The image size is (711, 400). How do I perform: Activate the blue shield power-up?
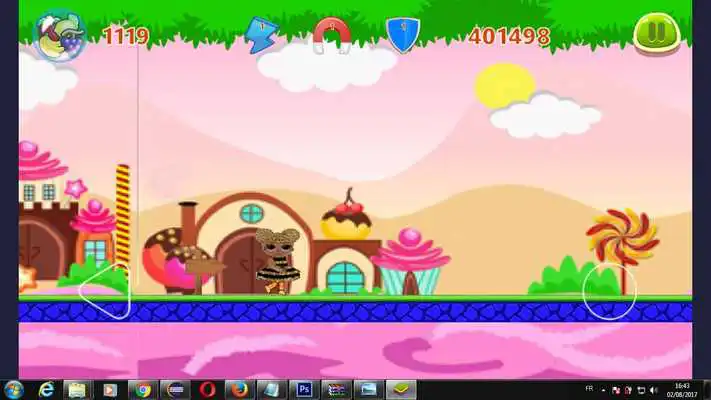pyautogui.click(x=402, y=35)
